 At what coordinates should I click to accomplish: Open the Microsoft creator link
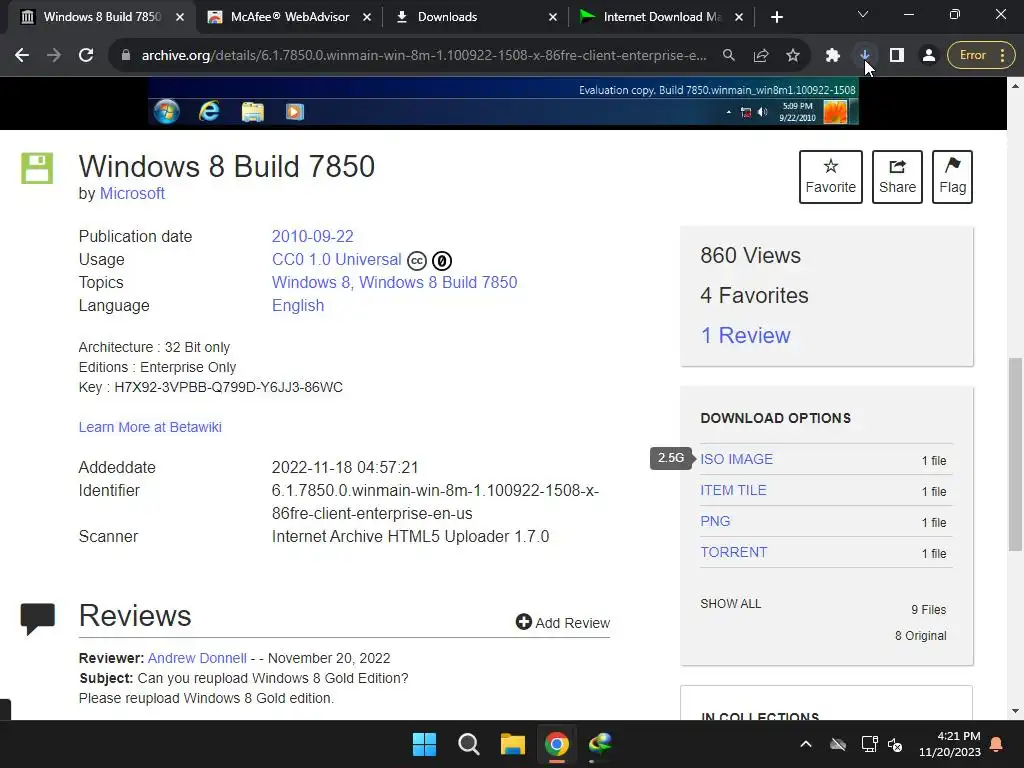tap(132, 193)
